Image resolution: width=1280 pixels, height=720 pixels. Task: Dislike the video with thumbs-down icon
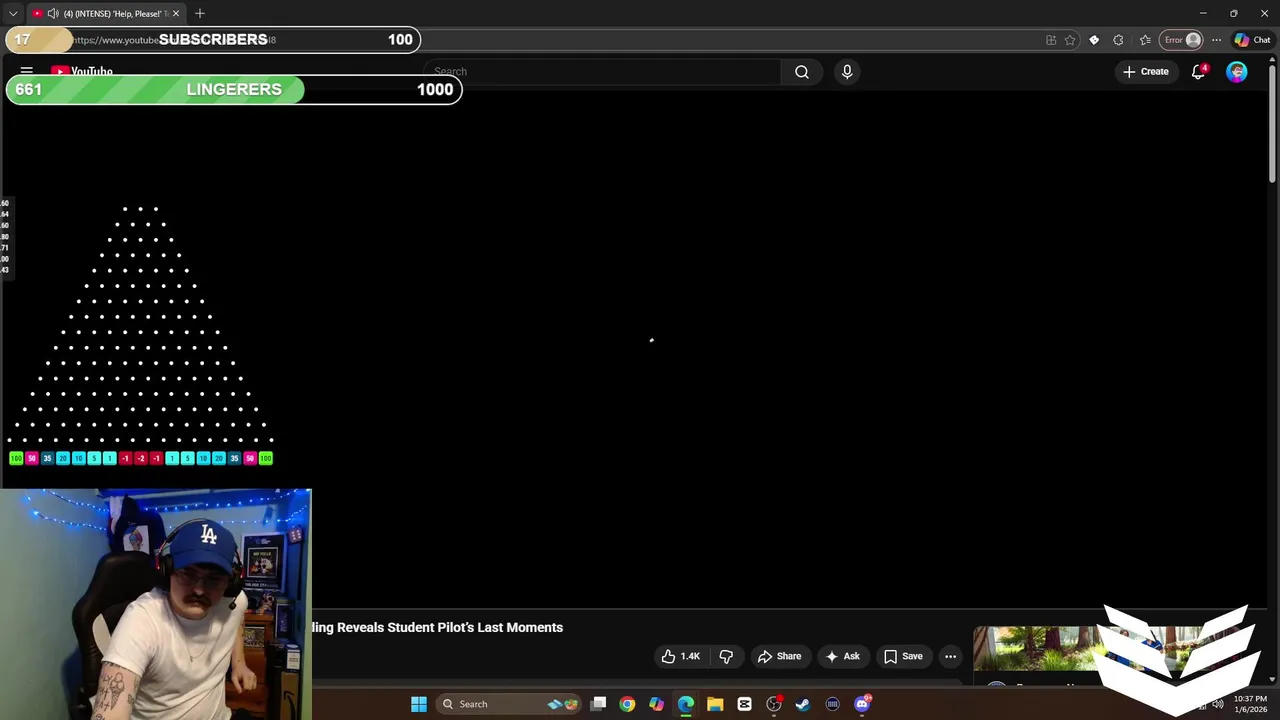(x=726, y=656)
